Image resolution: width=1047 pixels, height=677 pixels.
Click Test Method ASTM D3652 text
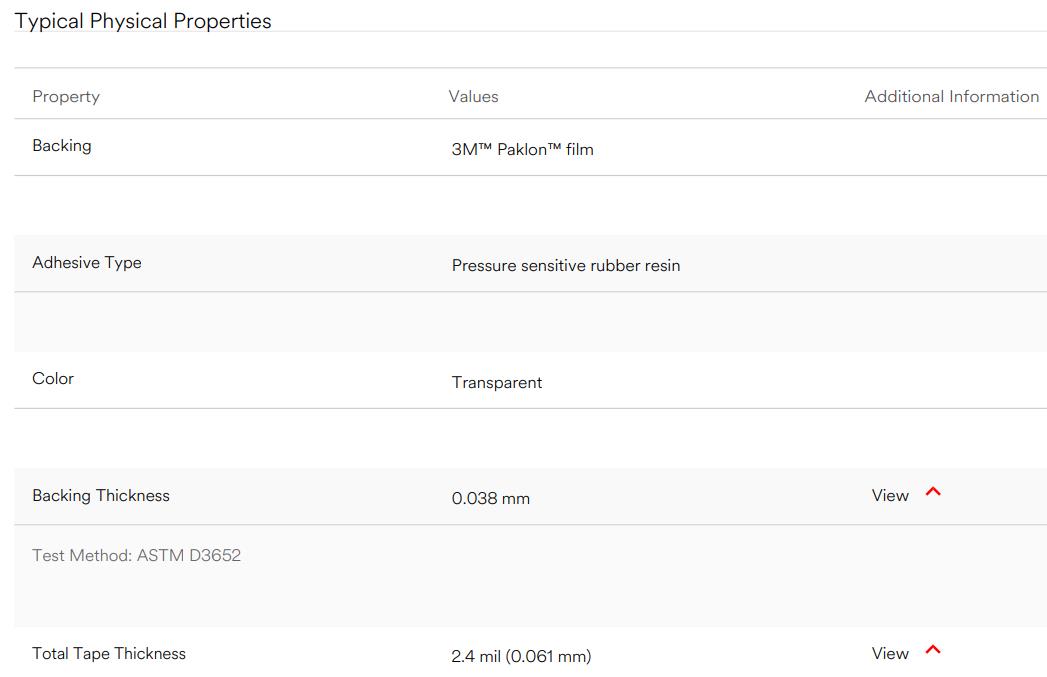pyautogui.click(x=136, y=555)
